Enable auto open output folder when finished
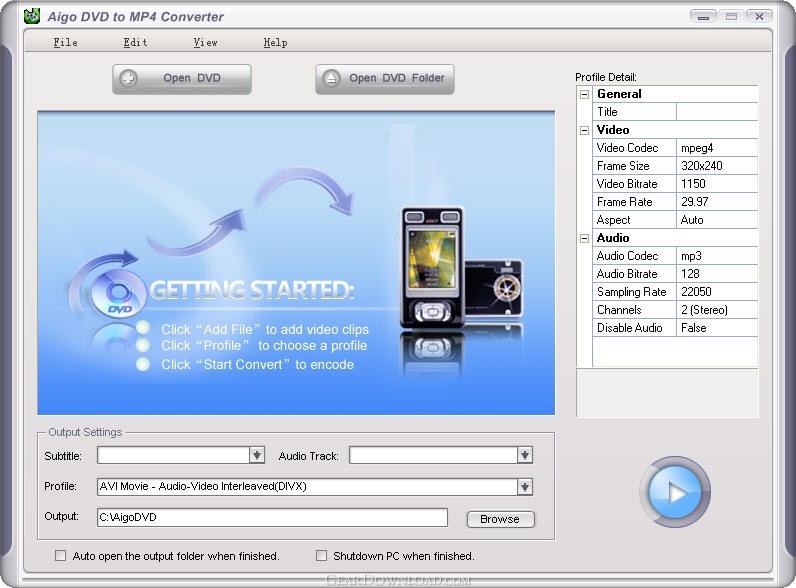Viewport: 796px width, 588px height. pyautogui.click(x=61, y=556)
